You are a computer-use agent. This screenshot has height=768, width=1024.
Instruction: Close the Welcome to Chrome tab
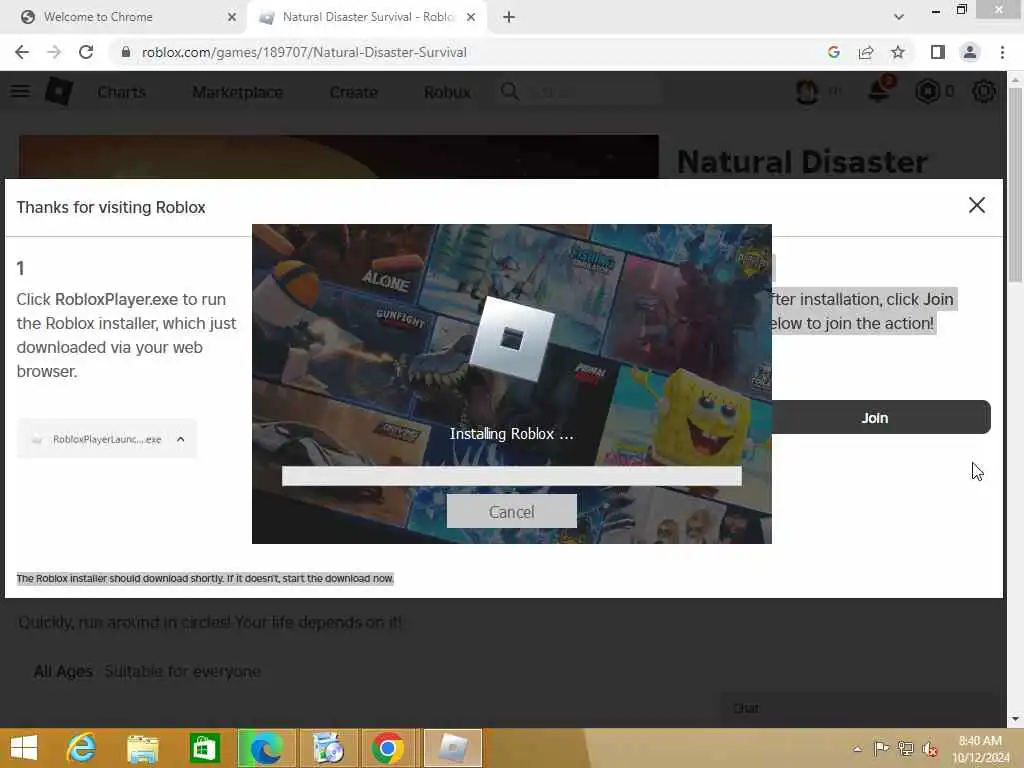(232, 17)
